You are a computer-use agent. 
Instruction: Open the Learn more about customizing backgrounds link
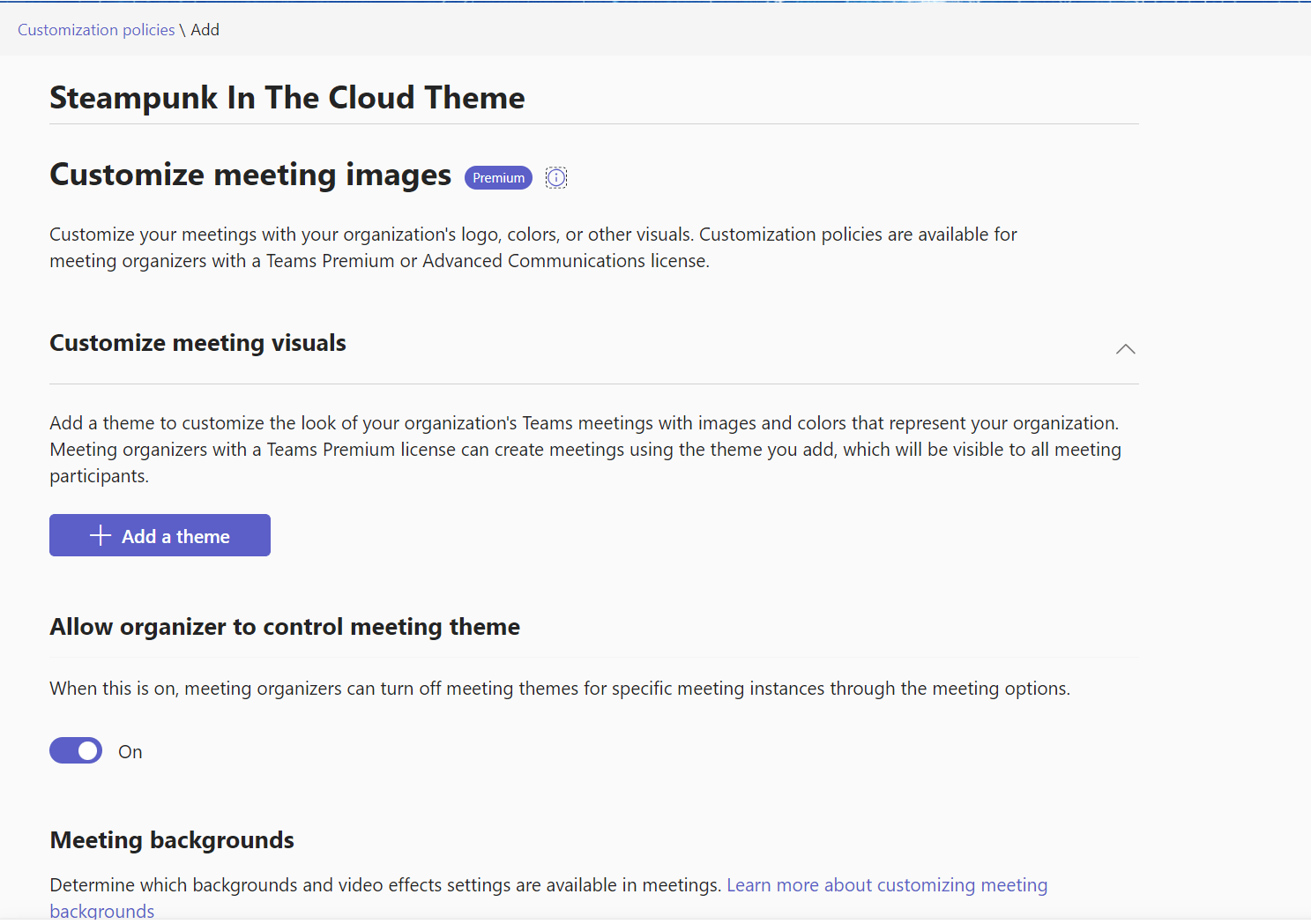point(886,885)
